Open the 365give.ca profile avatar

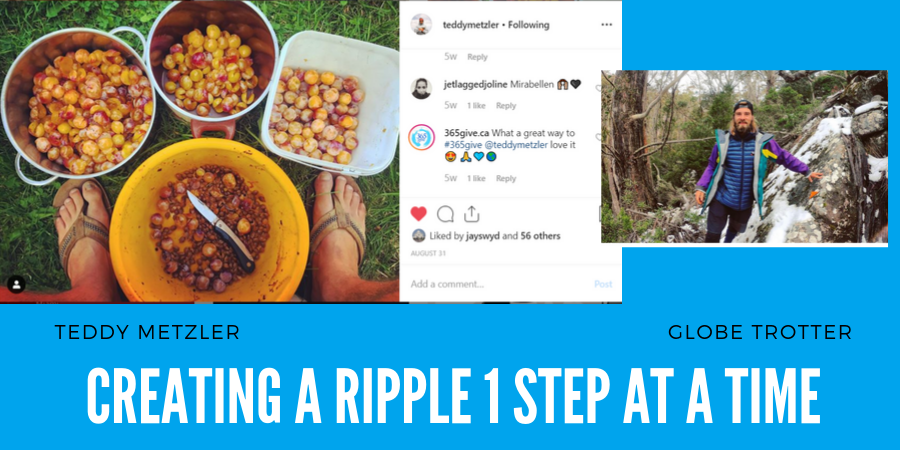[x=421, y=138]
